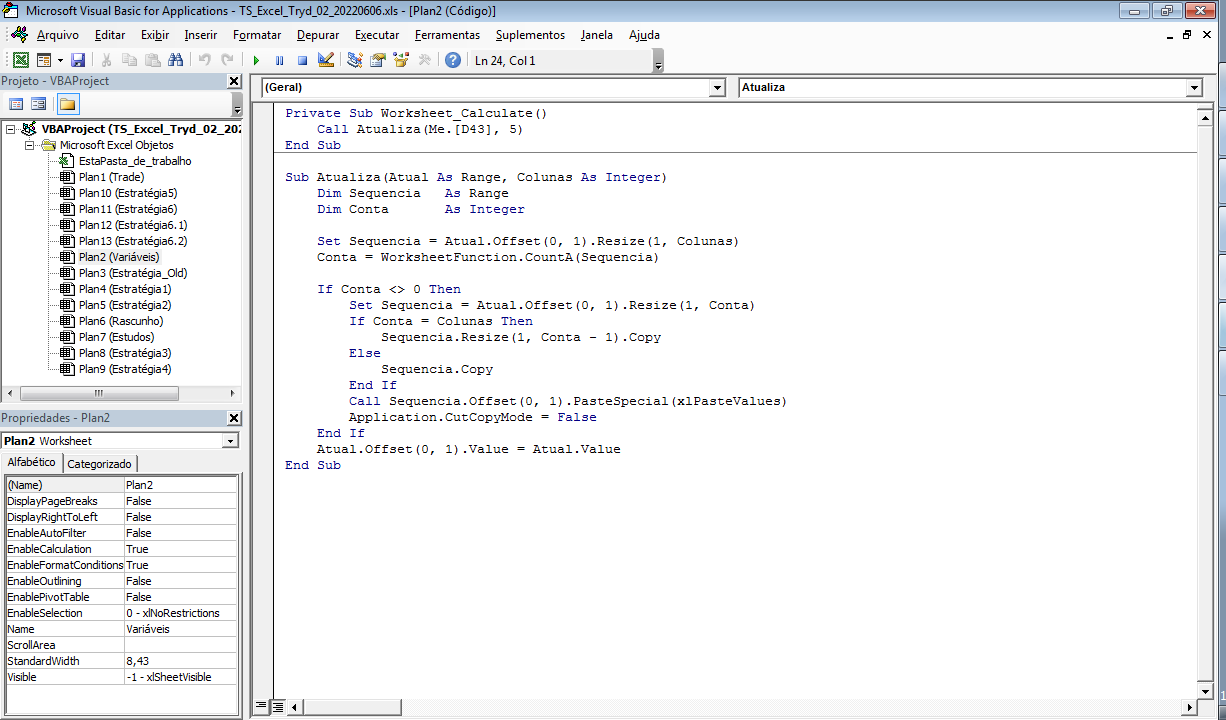Select EstaPasta_de_trabalho in project tree
This screenshot has width=1226, height=720.
[135, 161]
